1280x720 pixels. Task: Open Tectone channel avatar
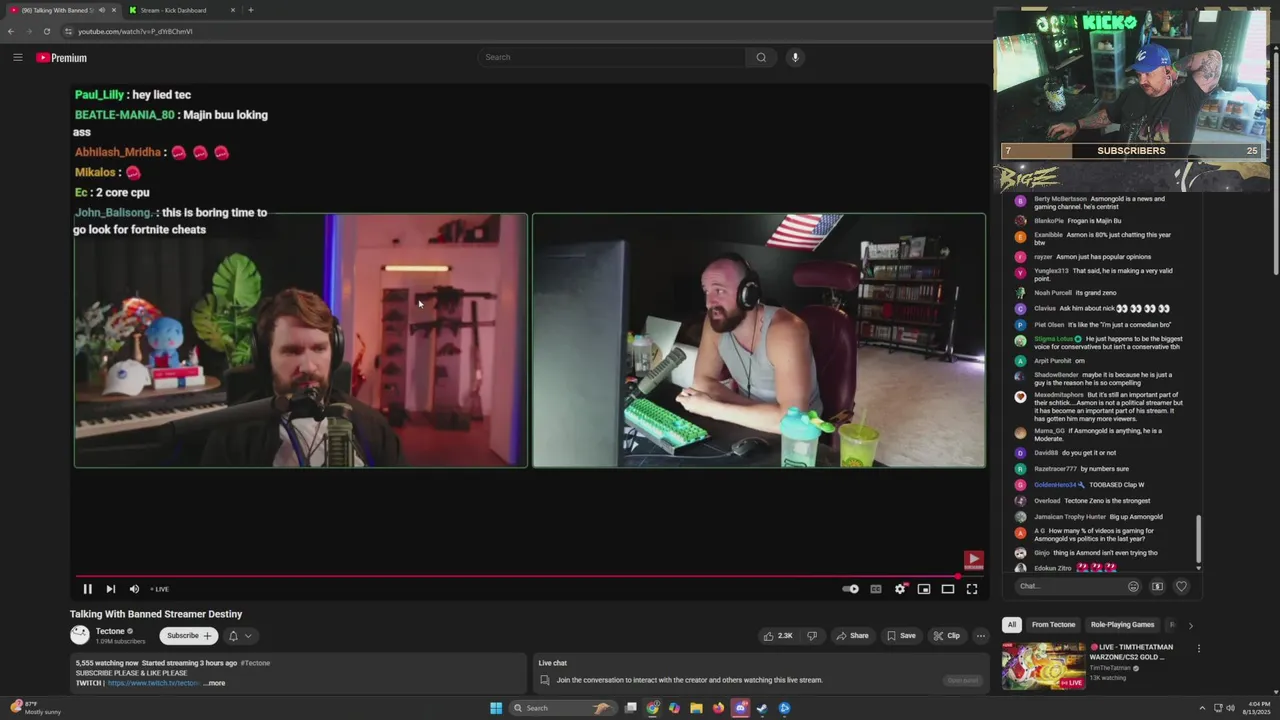pyautogui.click(x=80, y=635)
